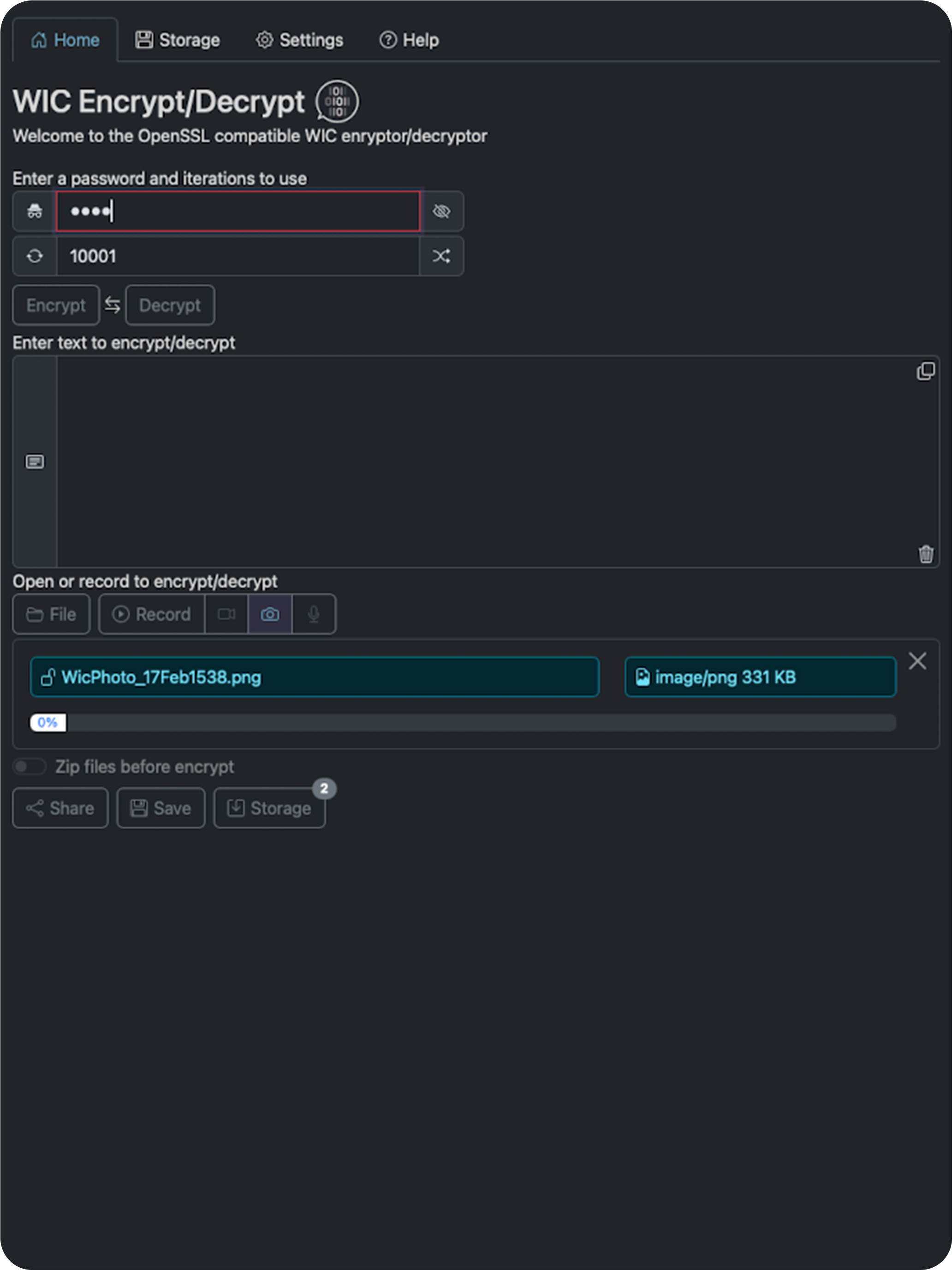This screenshot has width=952, height=1270.
Task: Select the photo camera record mode
Action: point(270,614)
